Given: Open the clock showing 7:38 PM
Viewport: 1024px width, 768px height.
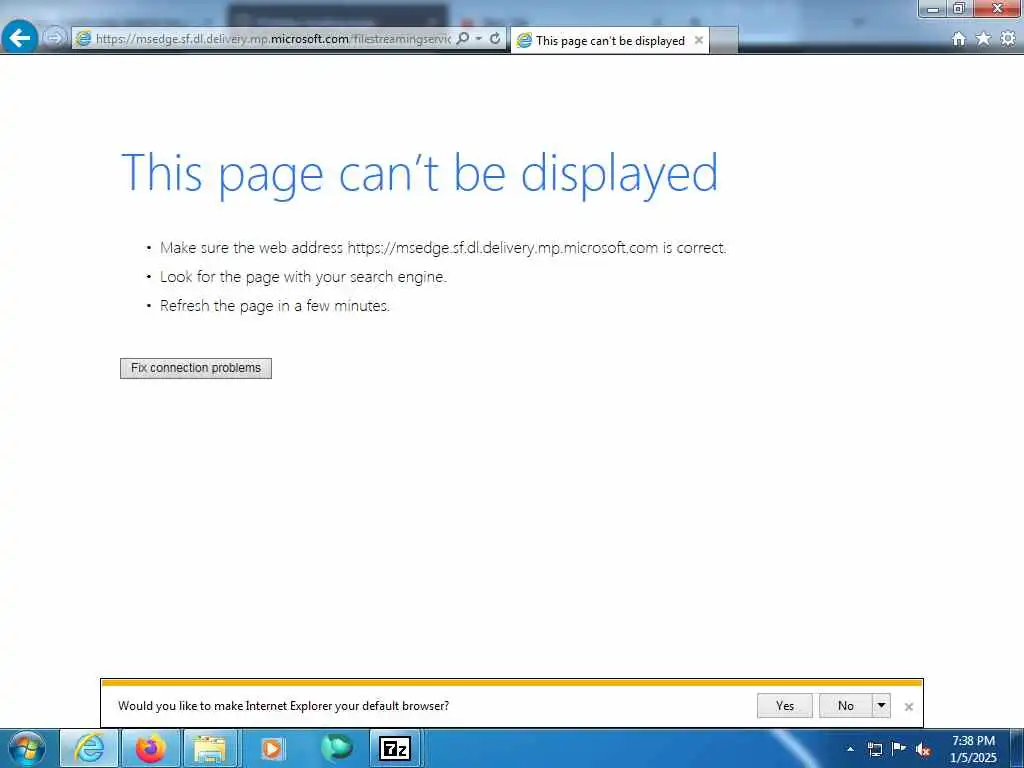Looking at the screenshot, I should tap(973, 749).
